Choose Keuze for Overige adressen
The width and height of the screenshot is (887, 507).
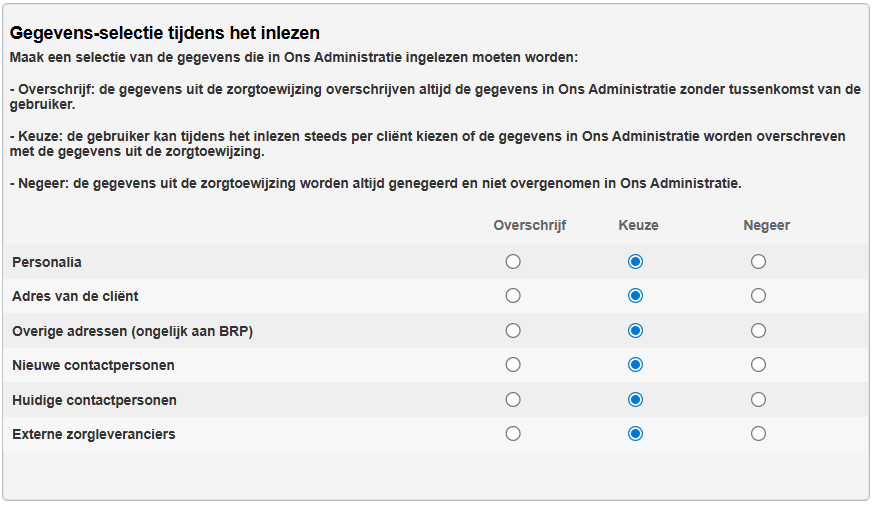coord(635,330)
